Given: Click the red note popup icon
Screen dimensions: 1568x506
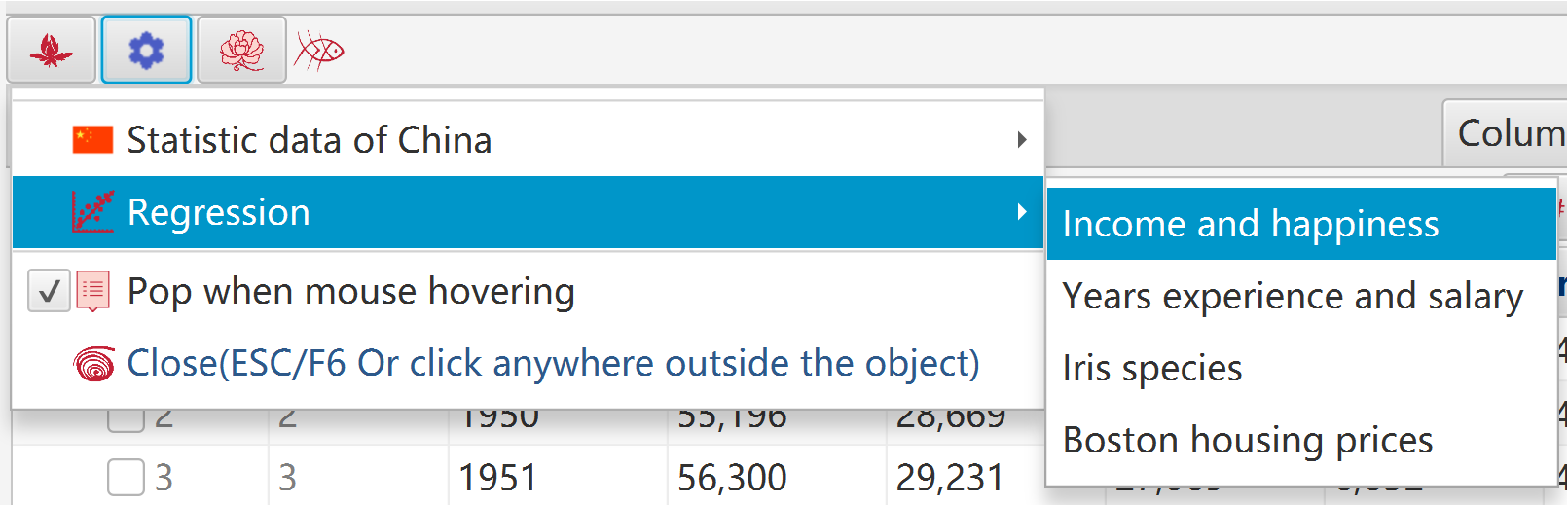Looking at the screenshot, I should point(92,291).
